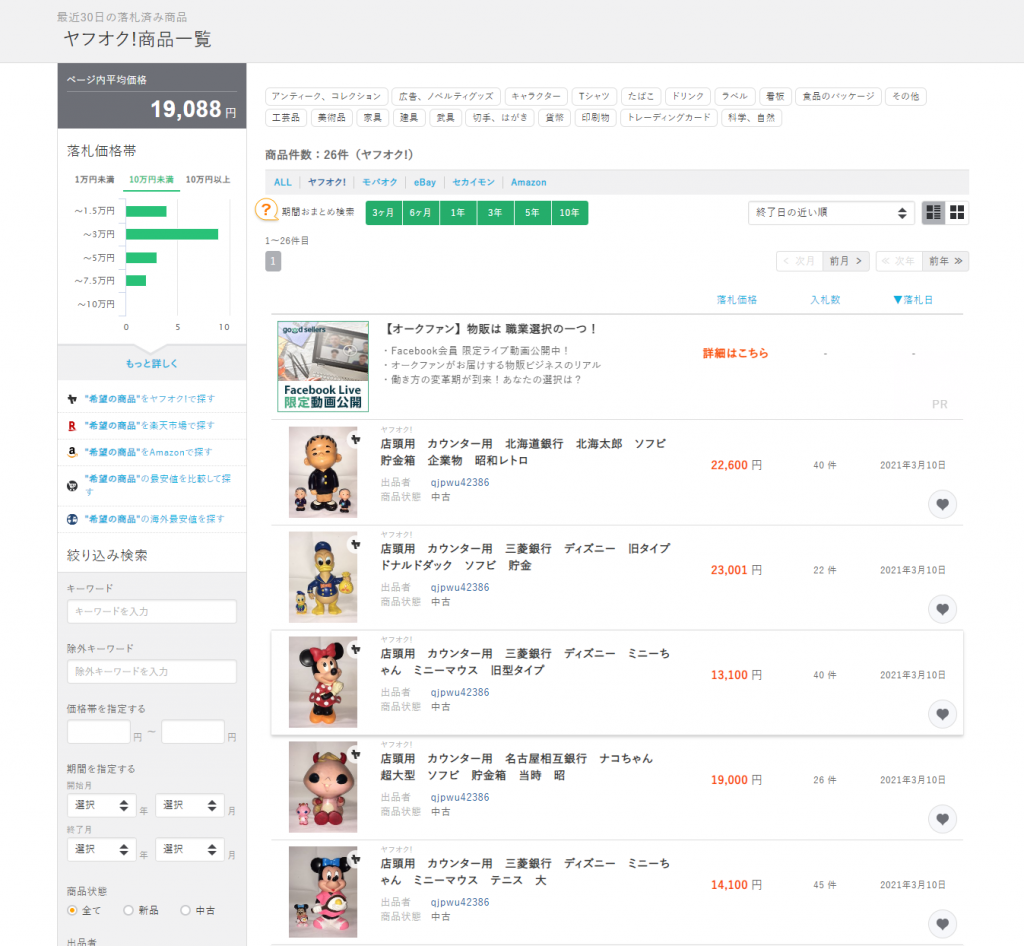
Task: Click the ～3万円 bar in price chart
Action: pos(171,234)
